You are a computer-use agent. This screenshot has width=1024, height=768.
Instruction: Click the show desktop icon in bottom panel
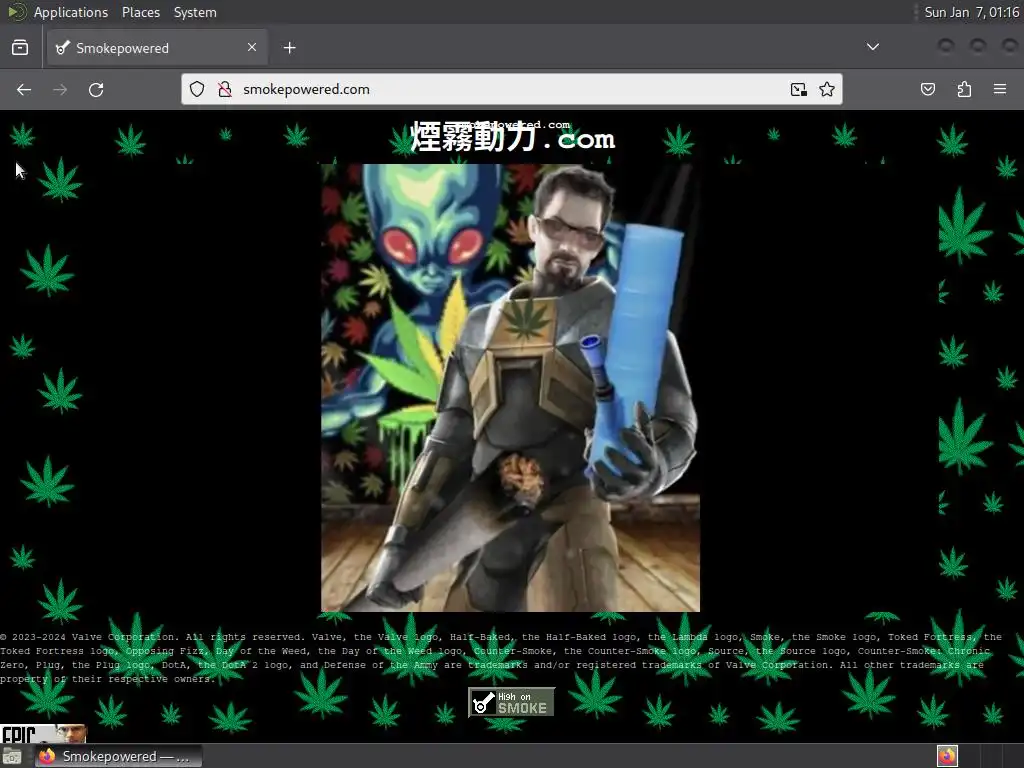(x=12, y=756)
